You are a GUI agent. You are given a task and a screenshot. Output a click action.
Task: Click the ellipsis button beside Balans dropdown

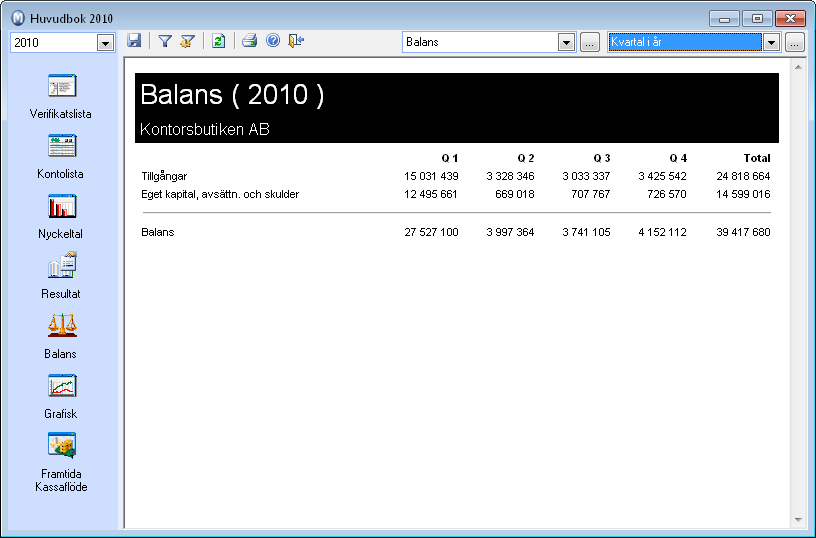tap(590, 43)
